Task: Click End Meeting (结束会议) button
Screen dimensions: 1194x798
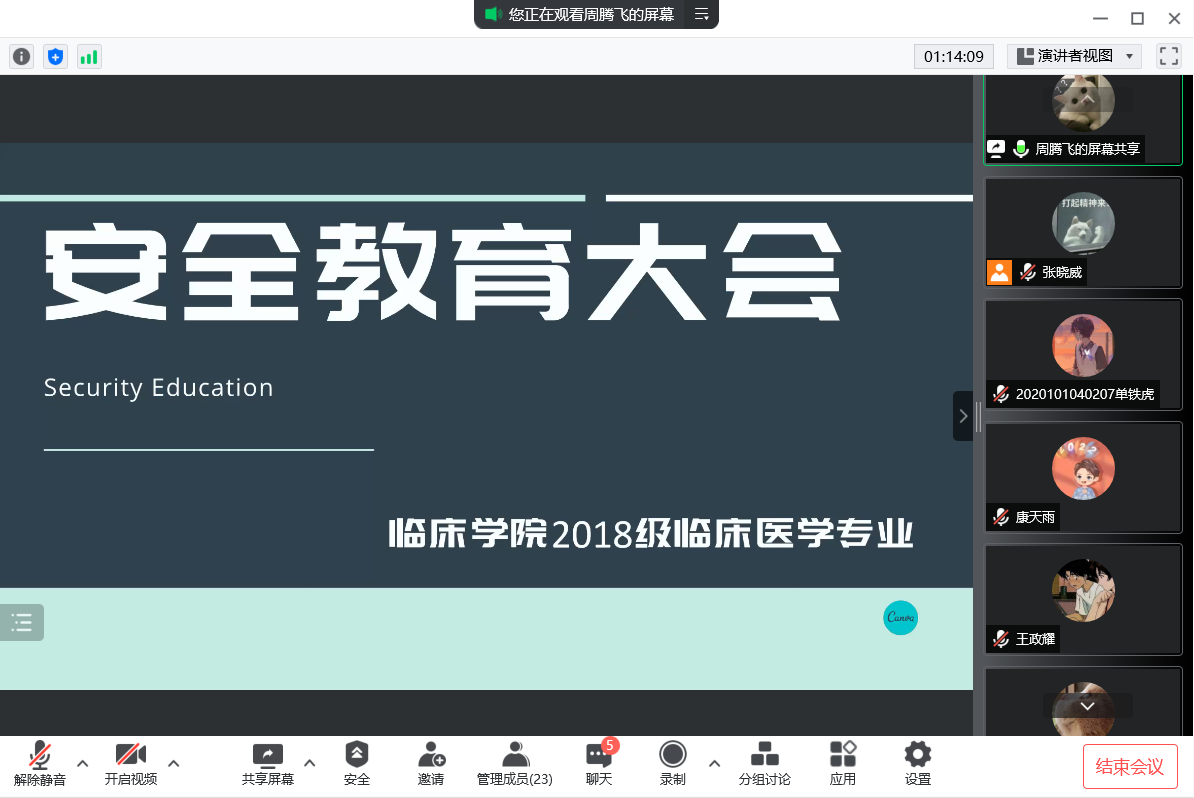Action: tap(1130, 767)
